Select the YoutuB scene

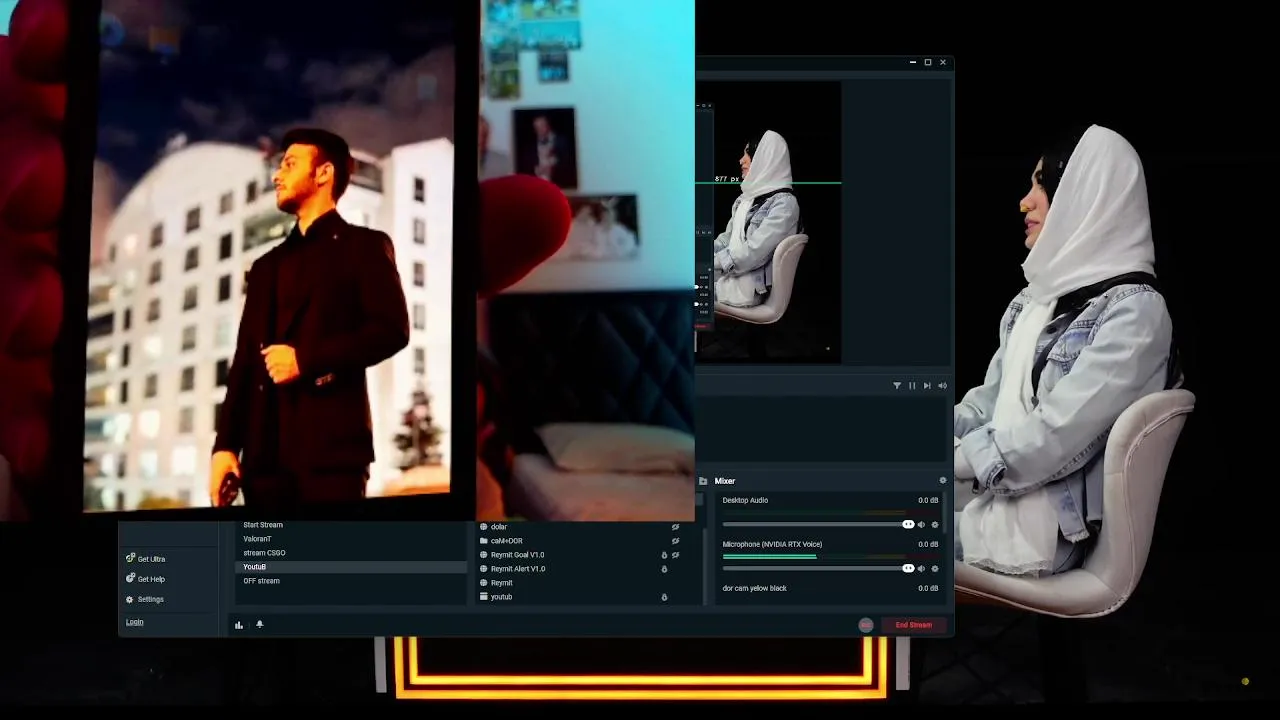pyautogui.click(x=350, y=567)
